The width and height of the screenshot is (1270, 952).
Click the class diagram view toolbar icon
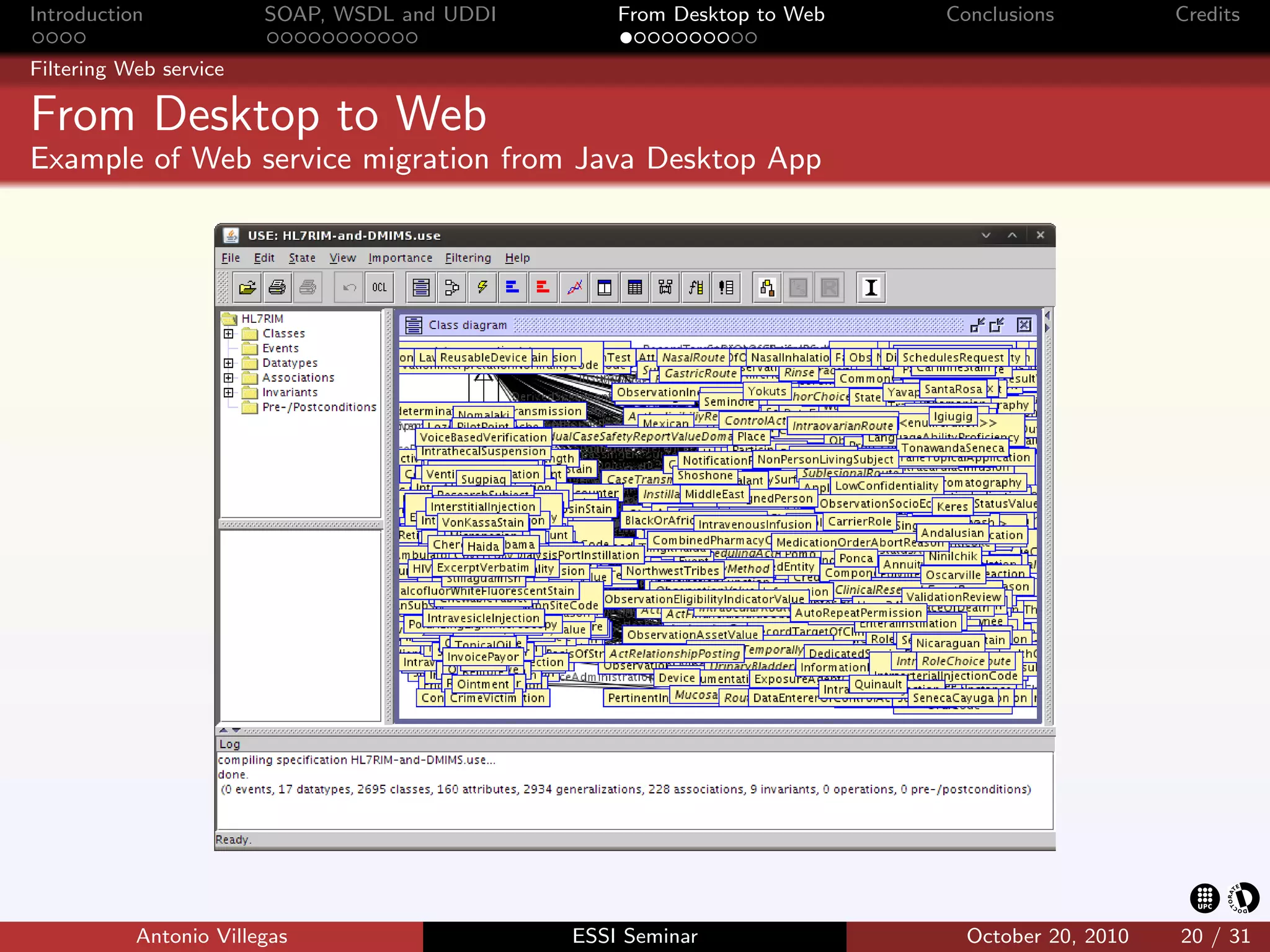click(x=421, y=288)
